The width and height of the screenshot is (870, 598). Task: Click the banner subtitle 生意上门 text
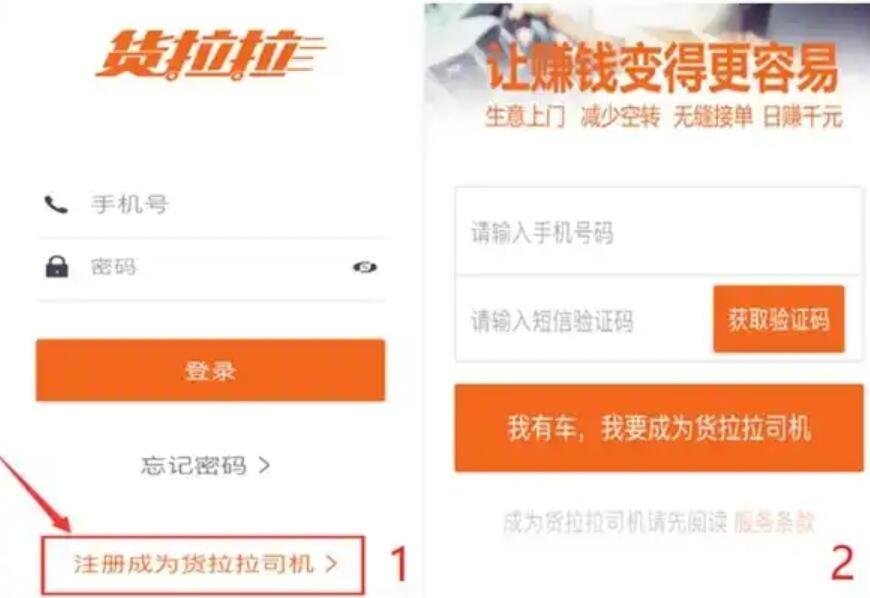coord(525,116)
